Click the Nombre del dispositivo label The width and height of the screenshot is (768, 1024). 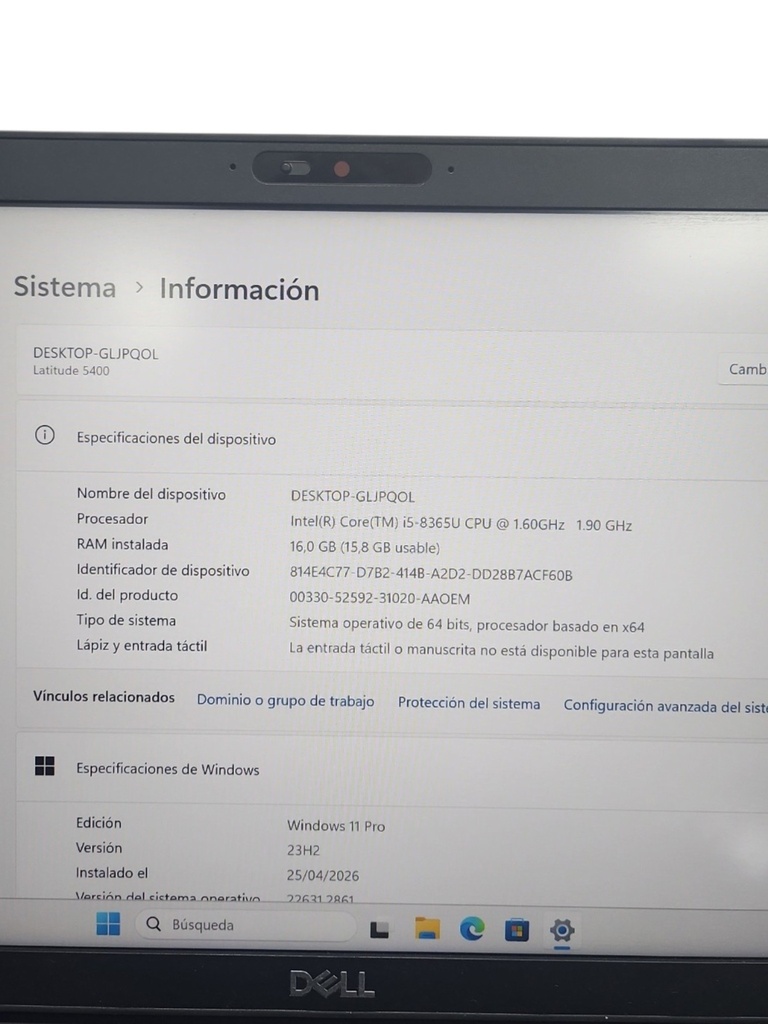click(151, 494)
